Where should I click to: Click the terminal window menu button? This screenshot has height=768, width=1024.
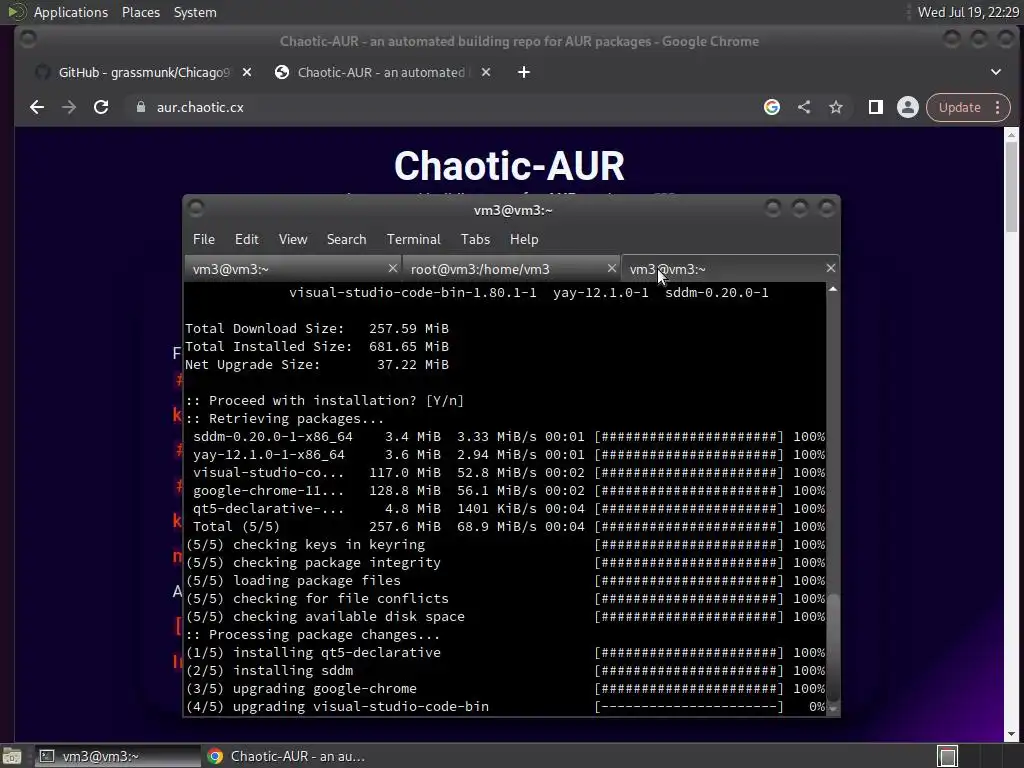coord(196,208)
